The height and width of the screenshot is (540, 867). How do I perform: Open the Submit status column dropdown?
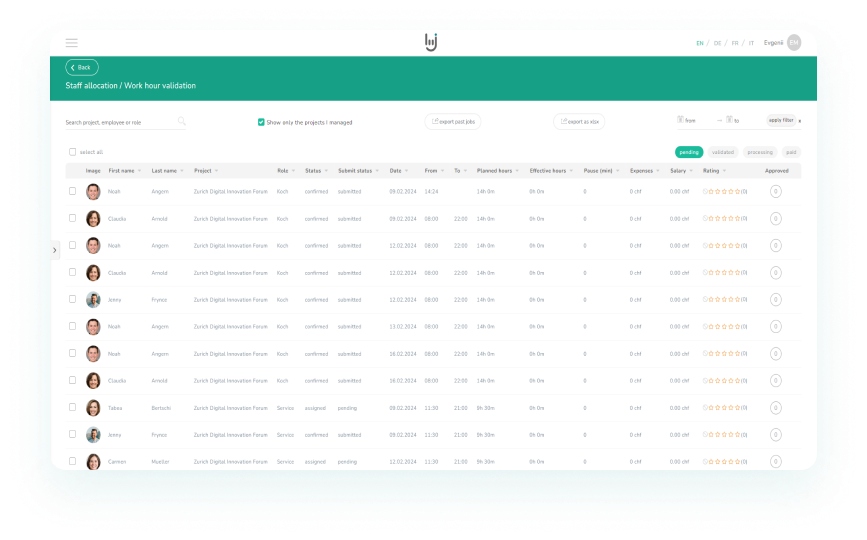pyautogui.click(x=377, y=171)
